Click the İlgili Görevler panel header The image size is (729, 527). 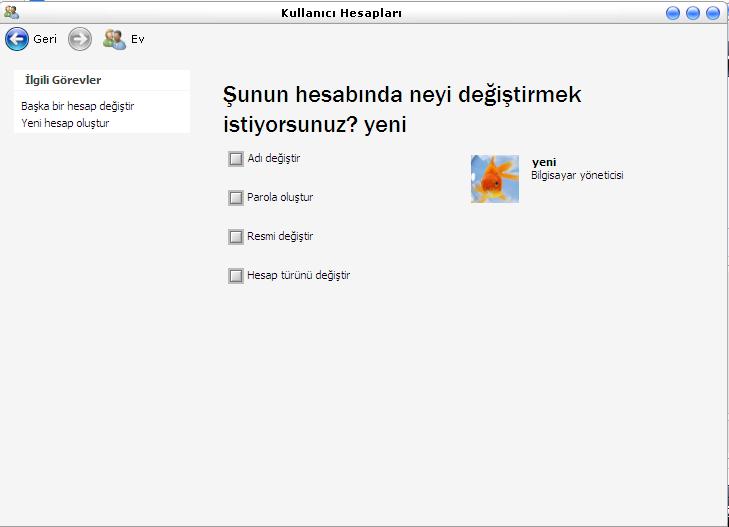(63, 80)
